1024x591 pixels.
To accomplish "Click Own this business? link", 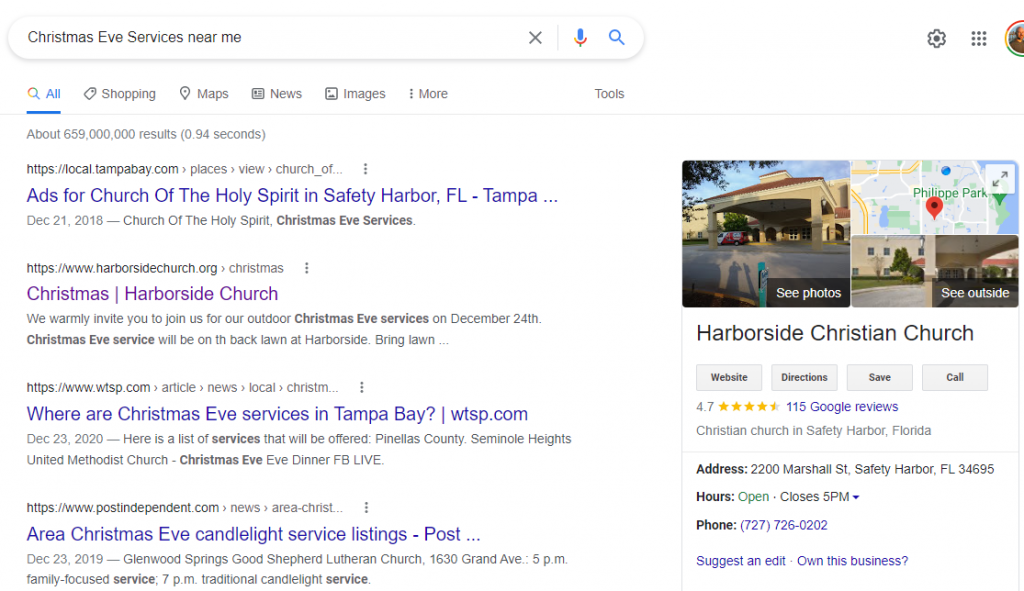I will point(852,561).
